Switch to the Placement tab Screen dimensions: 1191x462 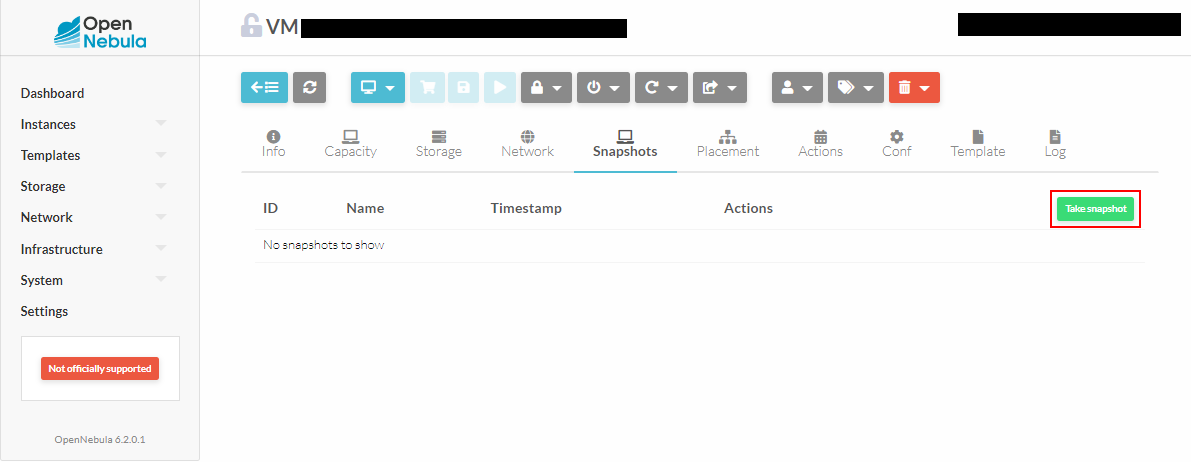pyautogui.click(x=727, y=144)
